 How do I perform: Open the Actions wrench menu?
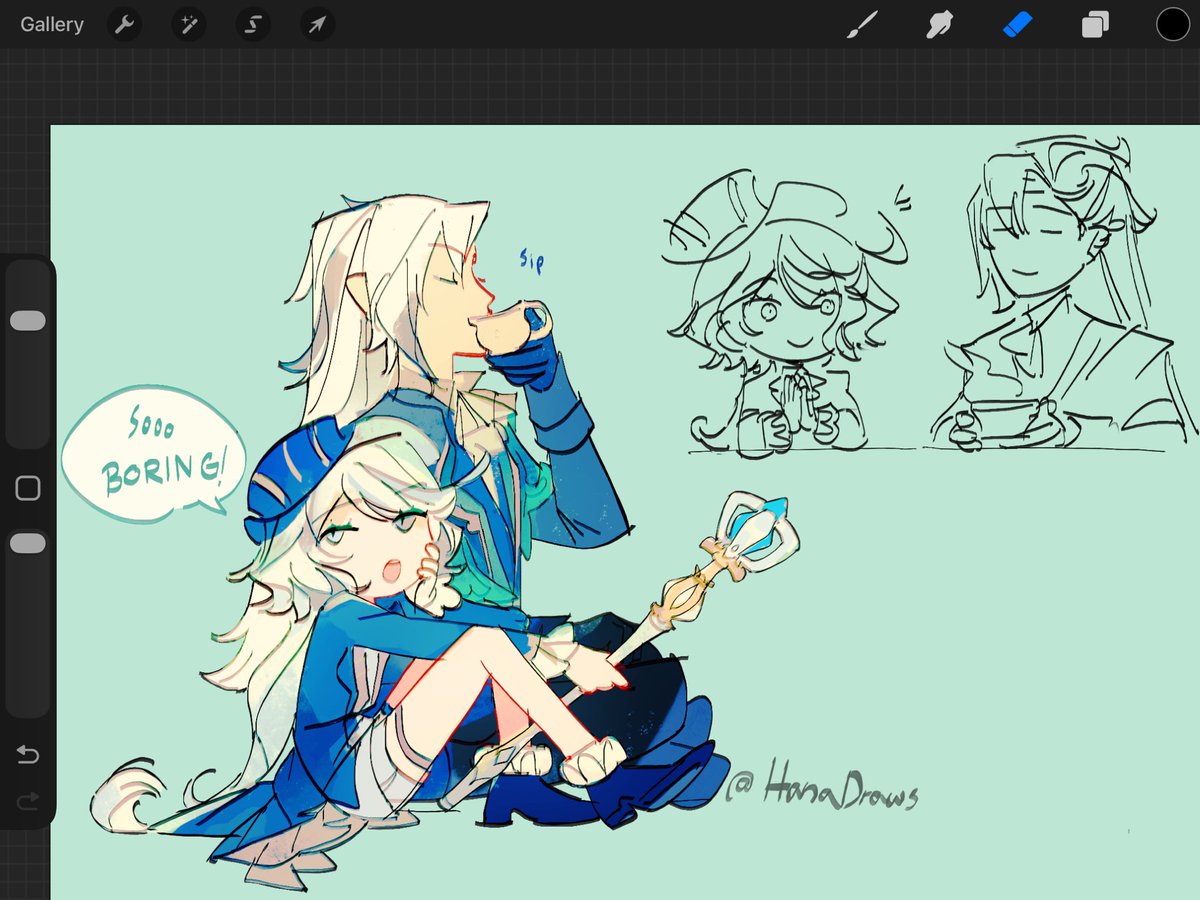(x=124, y=25)
